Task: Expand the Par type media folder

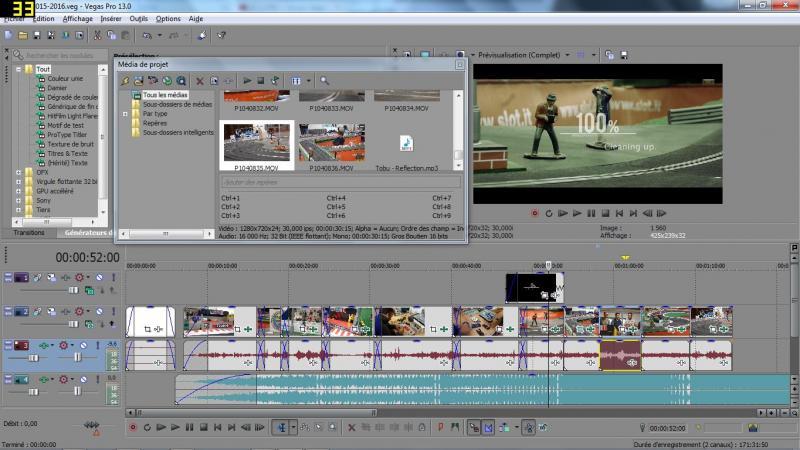Action: [x=125, y=113]
